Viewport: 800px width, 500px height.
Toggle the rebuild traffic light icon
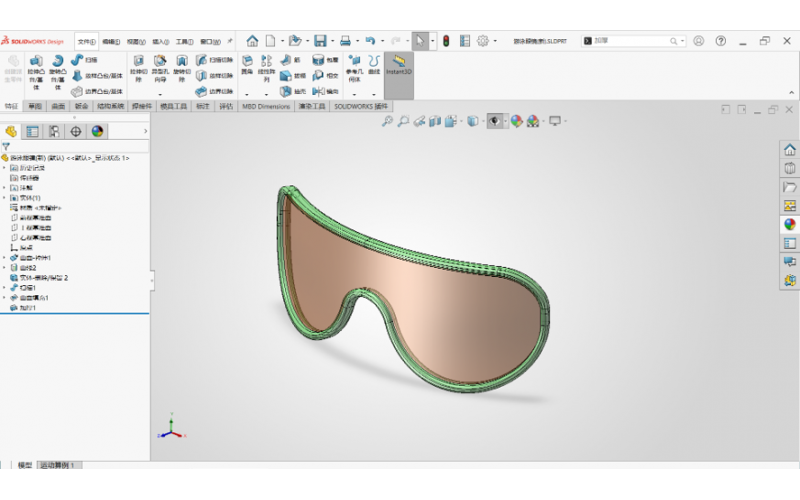tap(446, 41)
